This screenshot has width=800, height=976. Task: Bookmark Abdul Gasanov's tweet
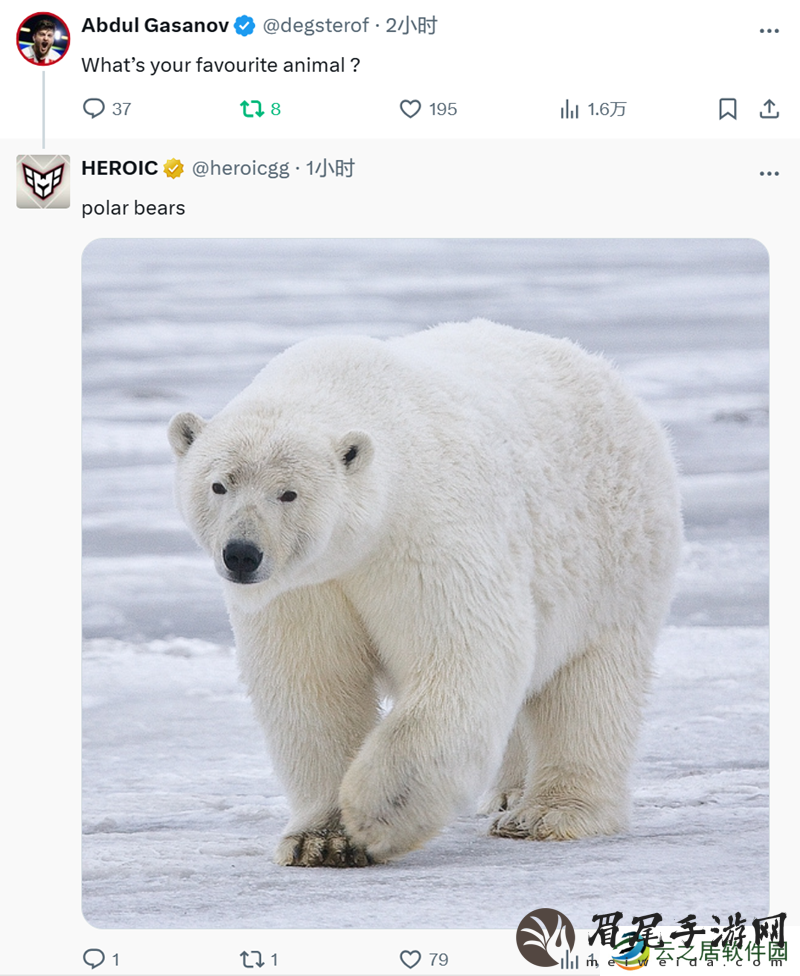(727, 109)
